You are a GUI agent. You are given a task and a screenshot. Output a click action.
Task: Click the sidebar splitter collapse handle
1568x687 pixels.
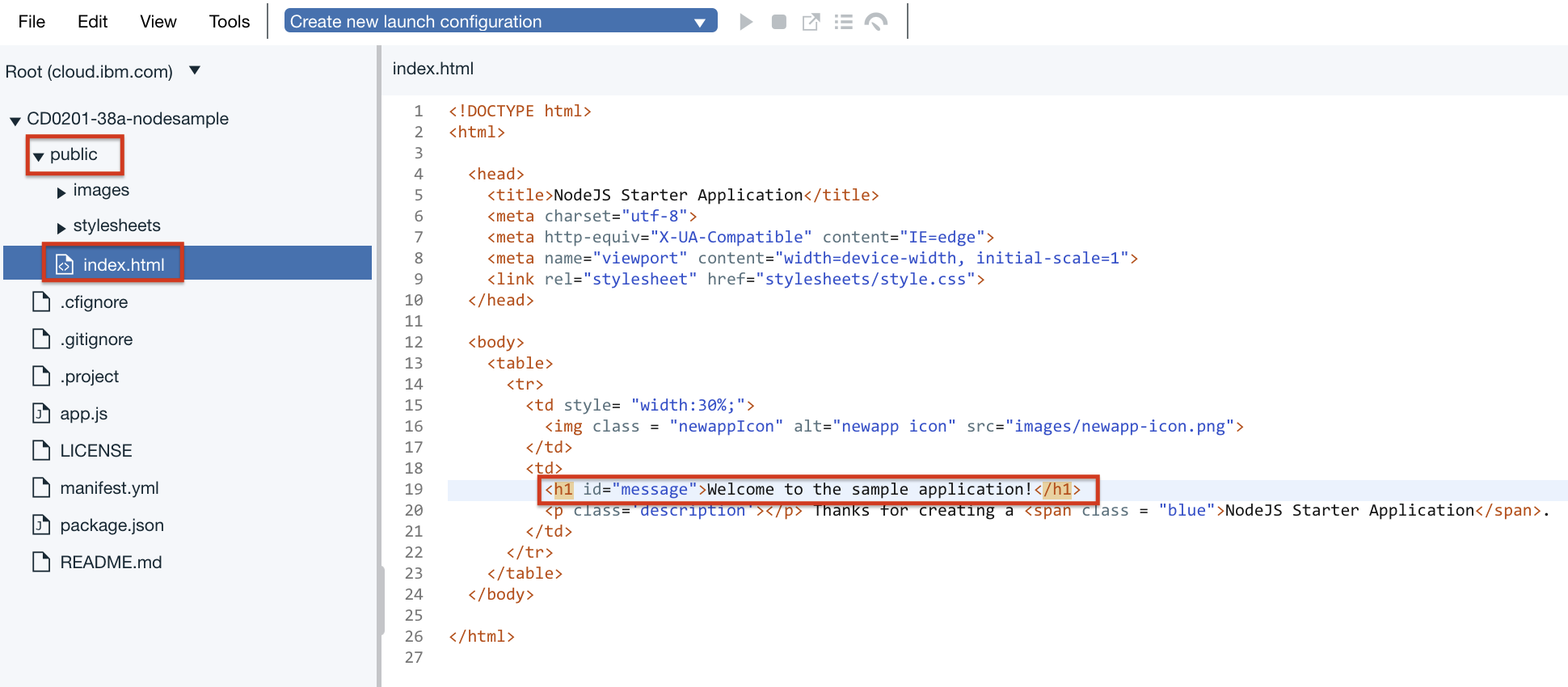381,600
